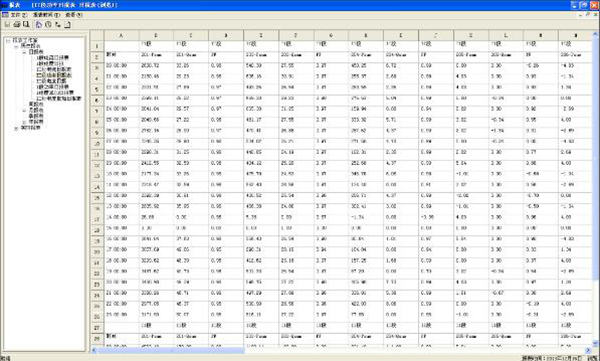The width and height of the screenshot is (600, 361).
Task: Click the column A header
Action: click(121, 35)
